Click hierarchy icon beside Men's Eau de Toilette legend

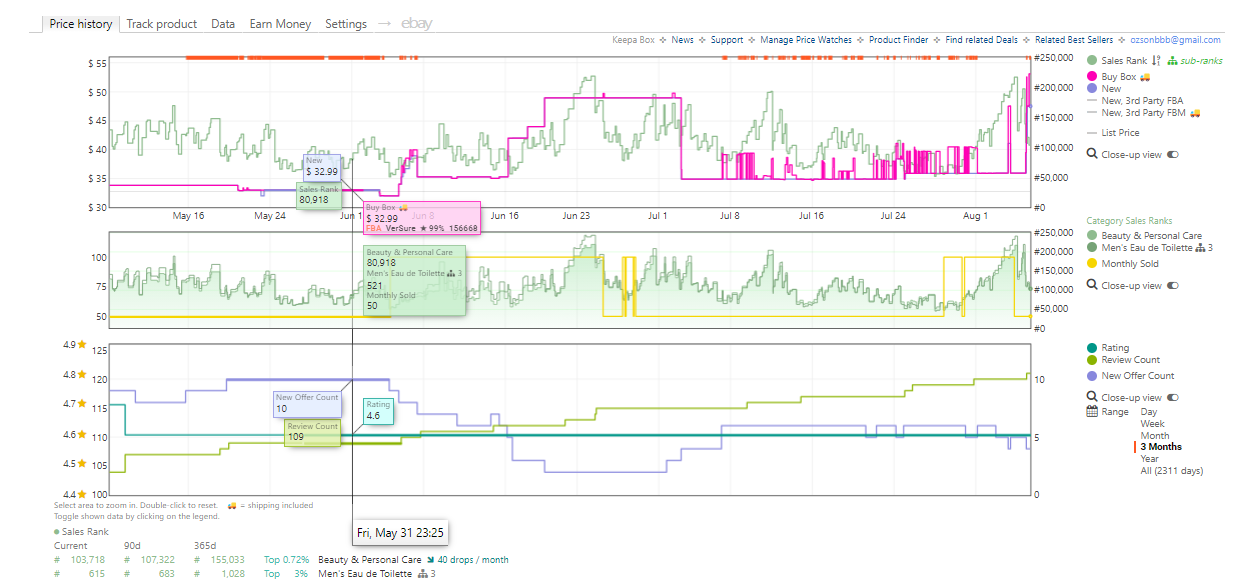pyautogui.click(x=1200, y=248)
